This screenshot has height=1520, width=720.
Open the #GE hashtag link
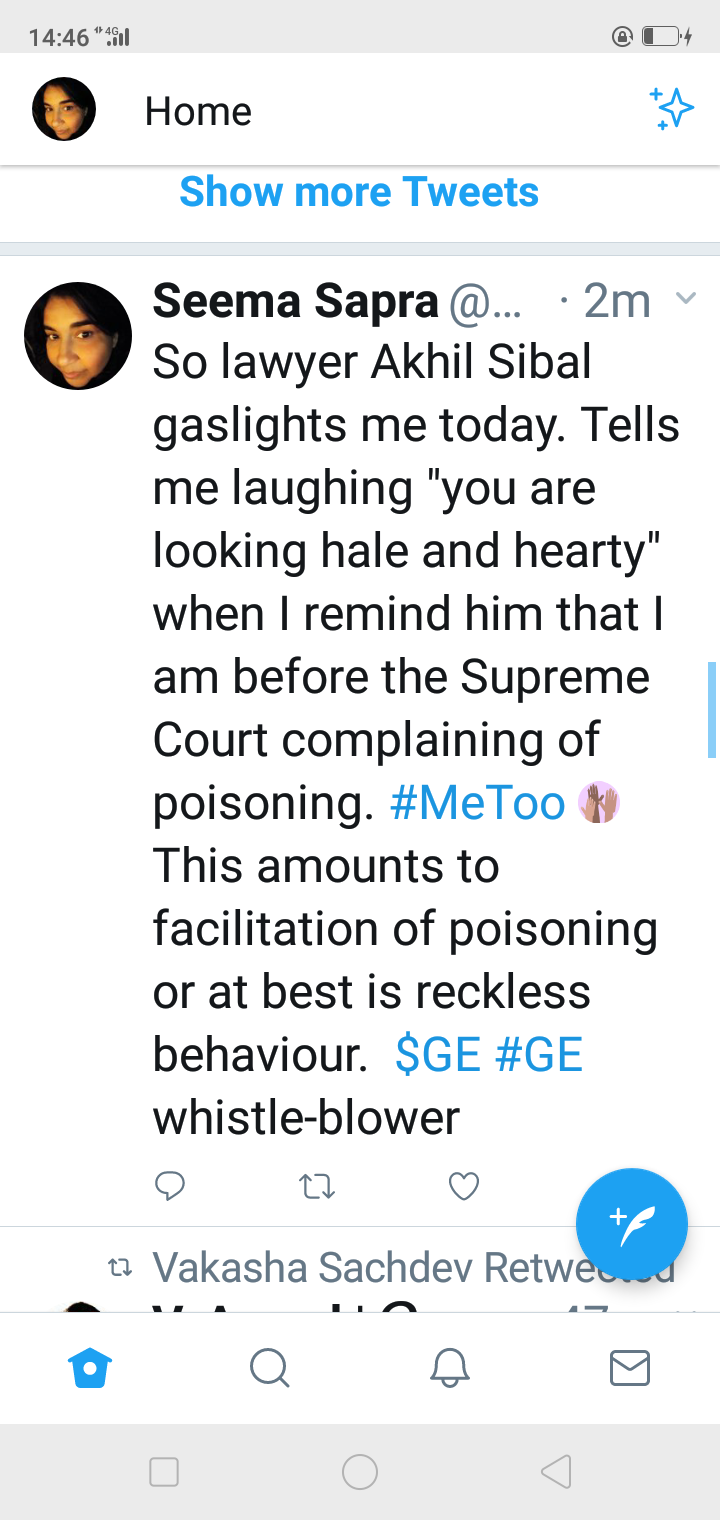(538, 1055)
